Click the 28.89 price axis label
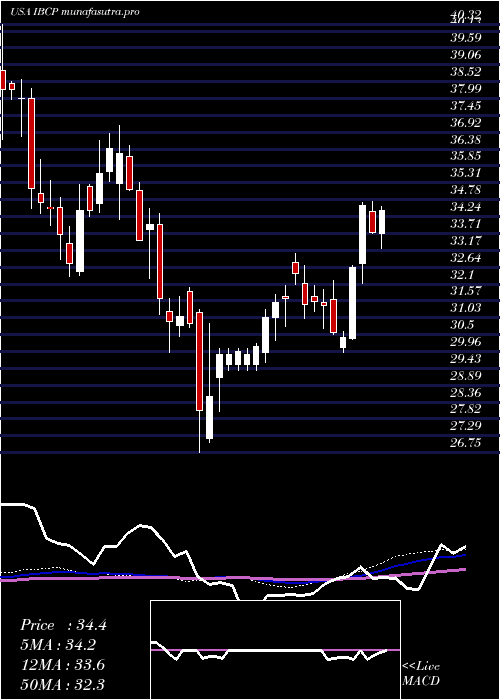 (x=466, y=376)
